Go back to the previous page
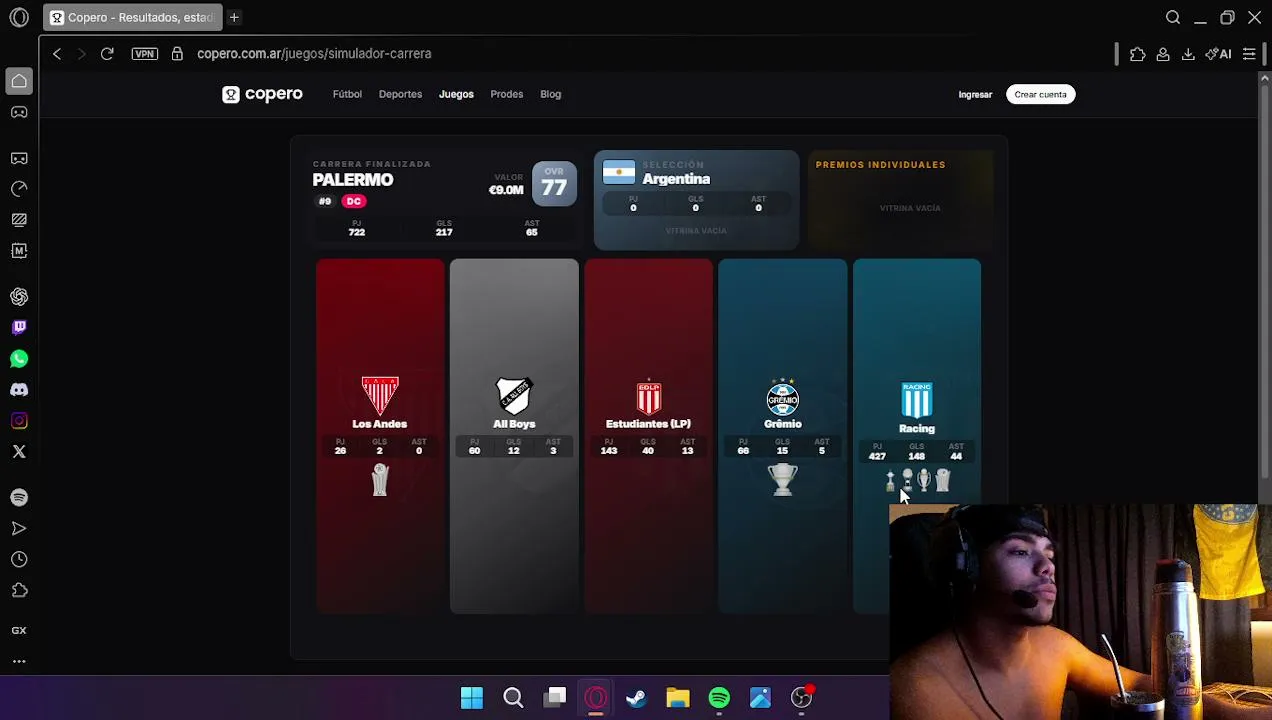Viewport: 1272px width, 720px height. tap(57, 54)
